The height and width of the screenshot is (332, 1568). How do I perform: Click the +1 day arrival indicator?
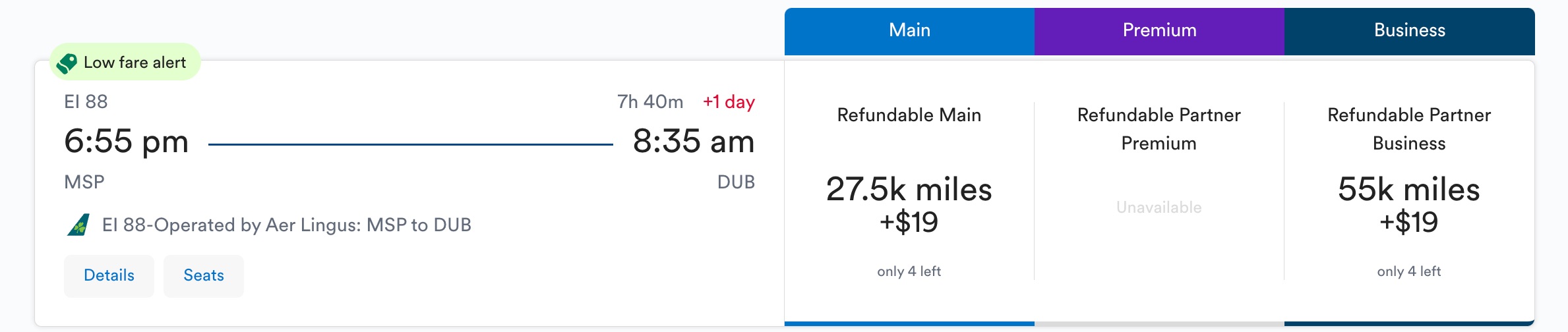pyautogui.click(x=729, y=102)
